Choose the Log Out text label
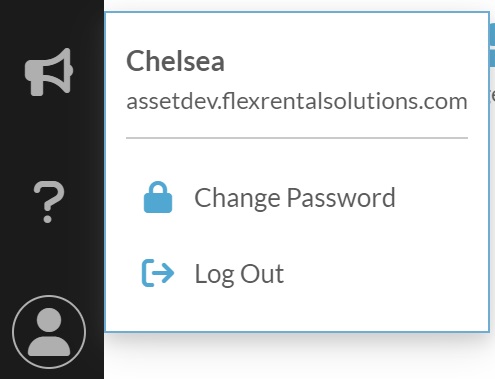This screenshot has width=495, height=379. [x=239, y=274]
